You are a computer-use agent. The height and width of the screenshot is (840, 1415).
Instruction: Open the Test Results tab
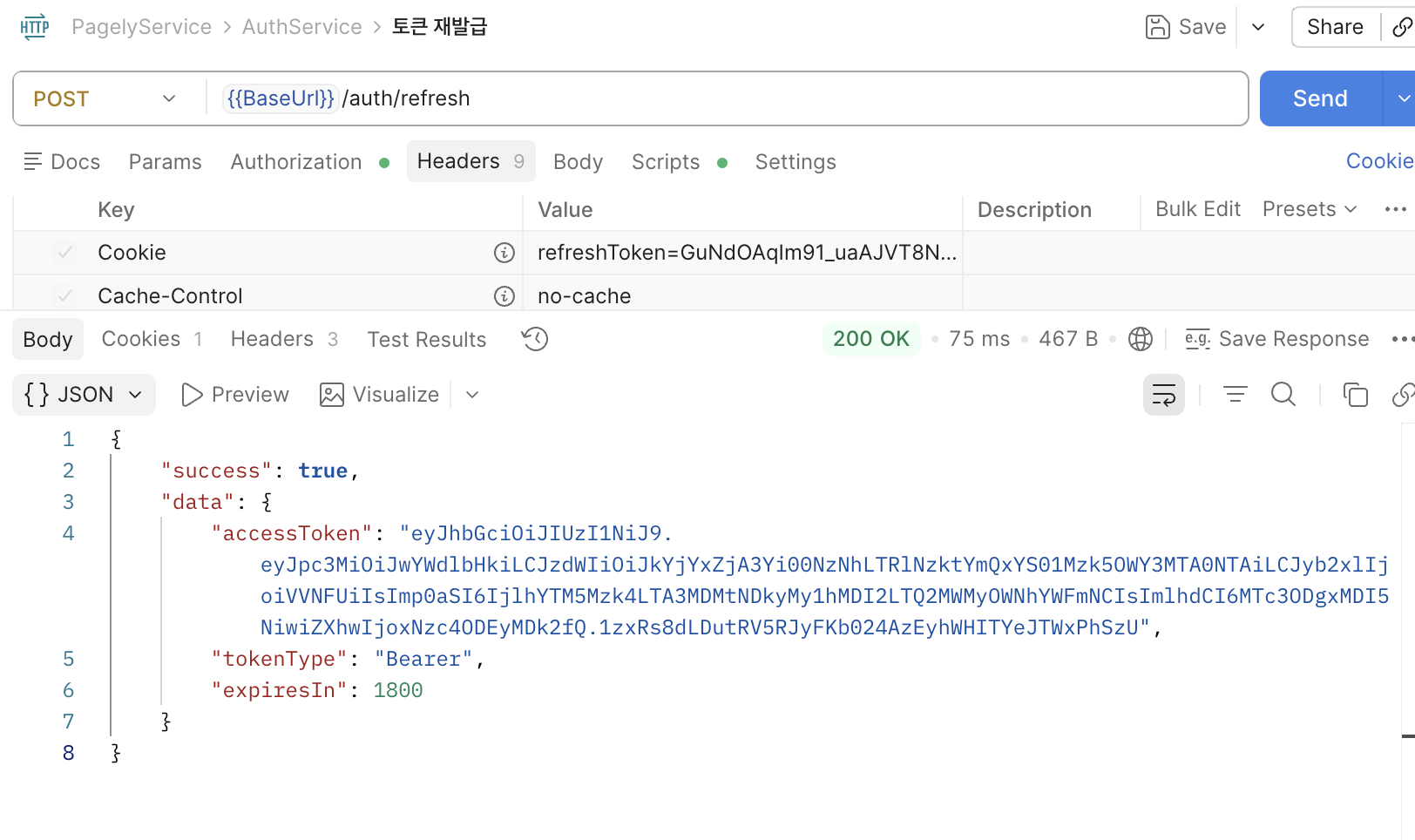427,339
